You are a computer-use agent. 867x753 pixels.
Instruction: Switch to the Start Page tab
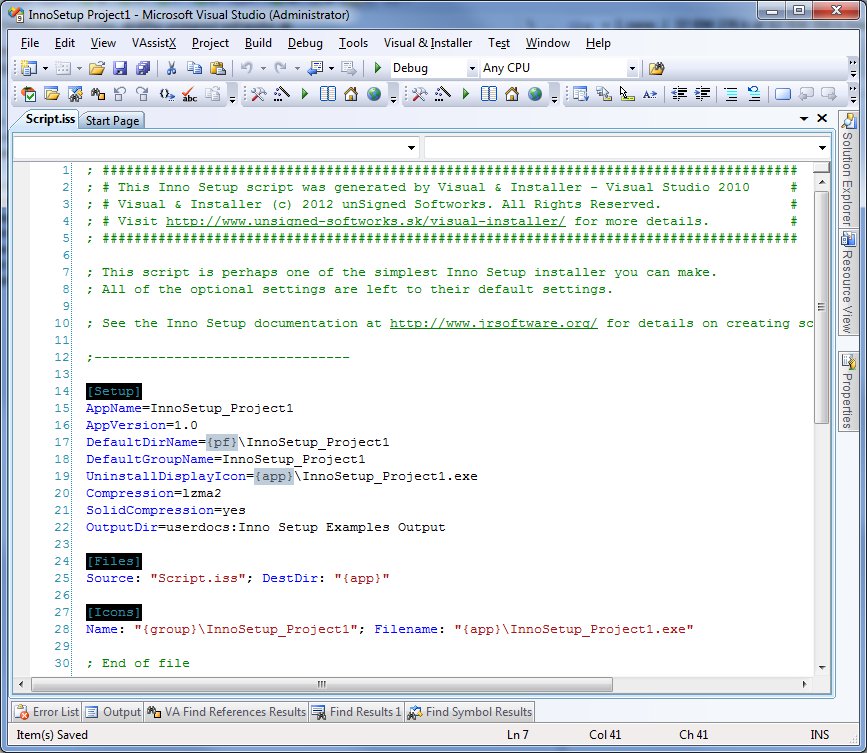(112, 121)
